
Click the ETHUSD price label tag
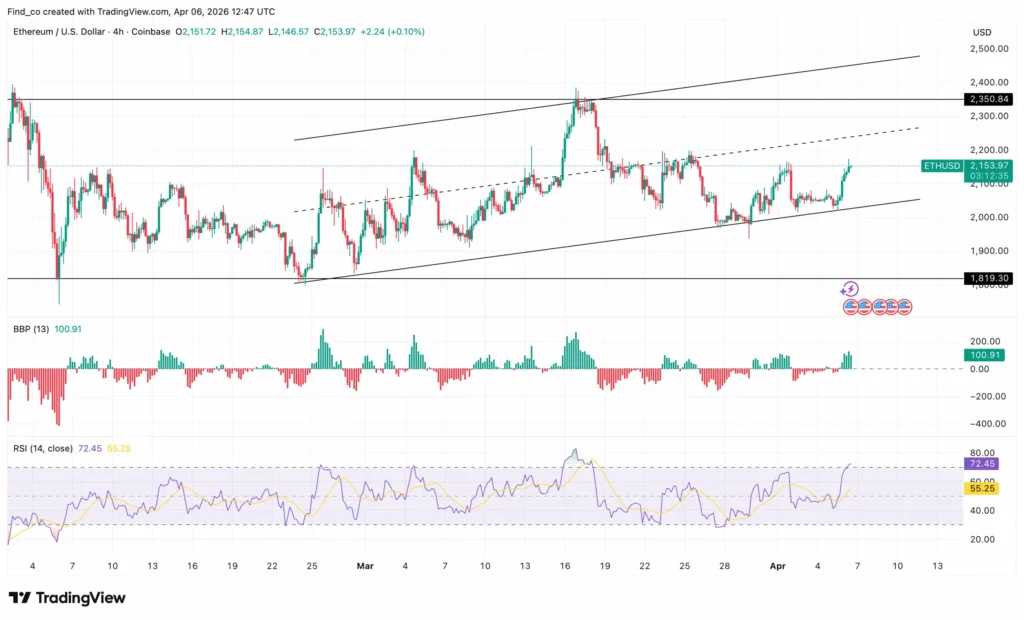[940, 165]
